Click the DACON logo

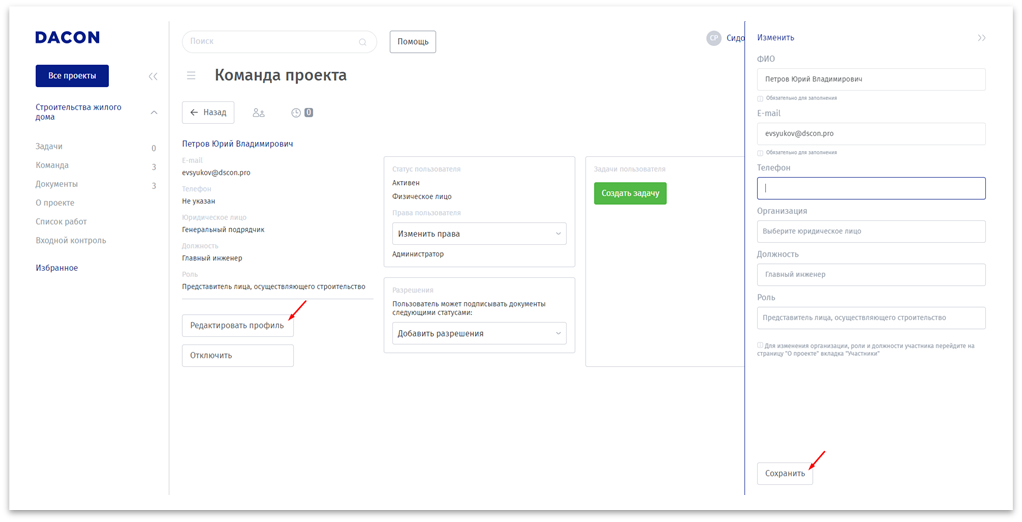67,38
